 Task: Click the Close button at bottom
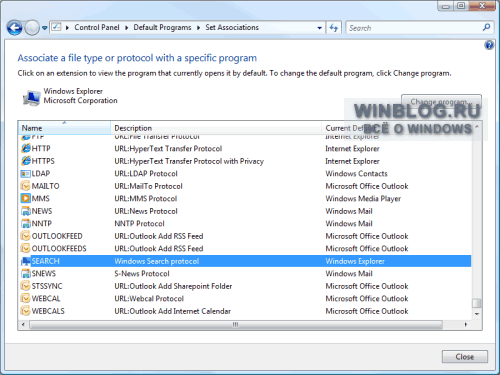tap(465, 357)
